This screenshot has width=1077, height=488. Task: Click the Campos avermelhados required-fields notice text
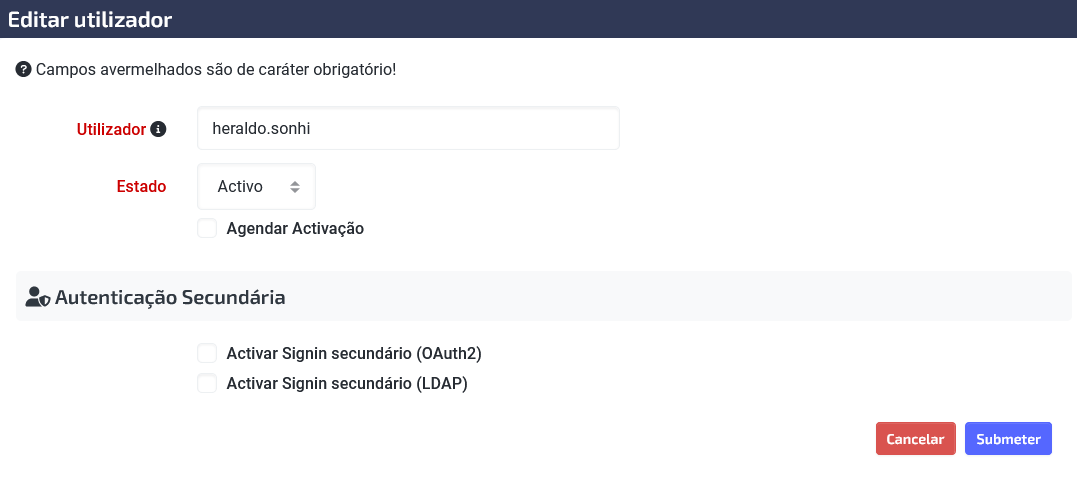(x=216, y=69)
